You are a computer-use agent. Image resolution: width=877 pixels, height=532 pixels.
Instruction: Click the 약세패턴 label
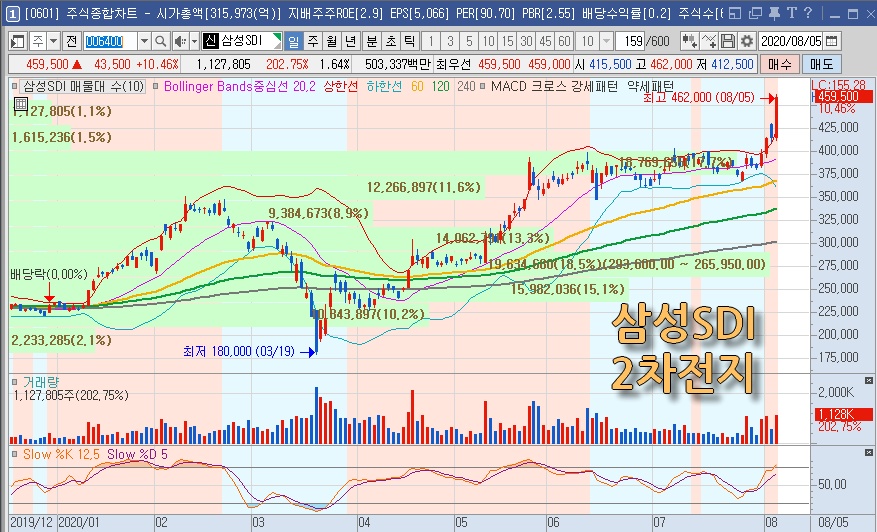click(650, 86)
